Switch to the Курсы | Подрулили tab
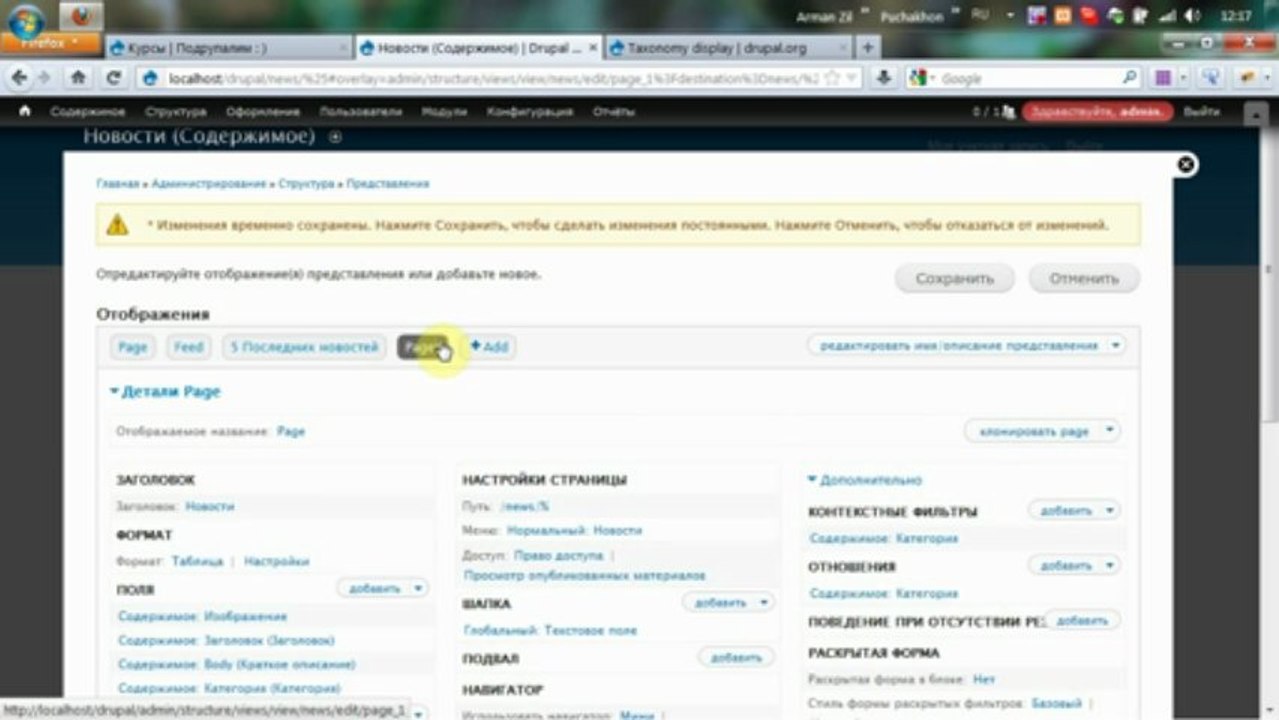 226,47
